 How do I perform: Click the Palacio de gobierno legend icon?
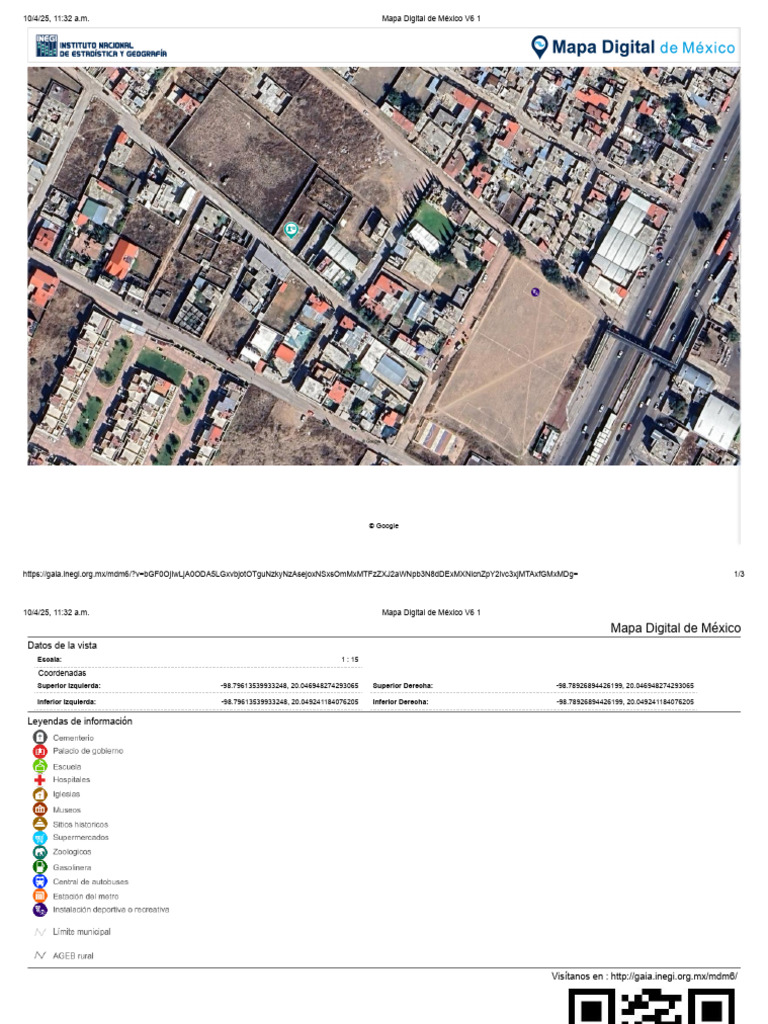click(x=40, y=751)
